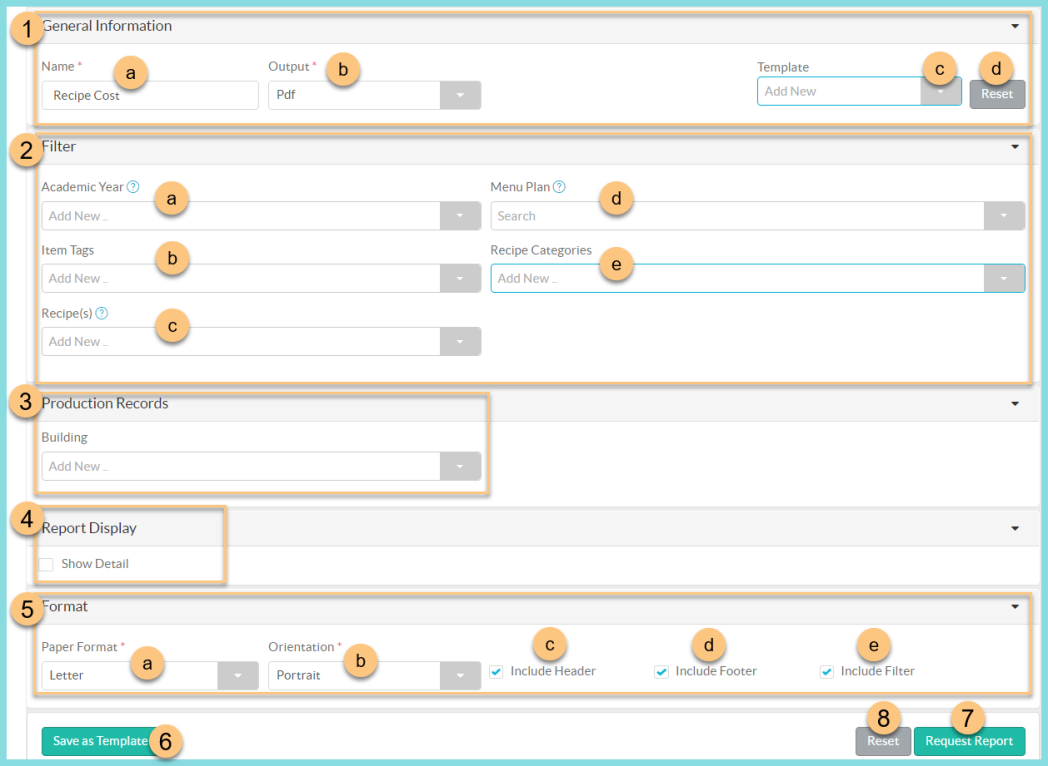The height and width of the screenshot is (766, 1048).
Task: Collapse the Production Records section arrow
Action: [1015, 404]
